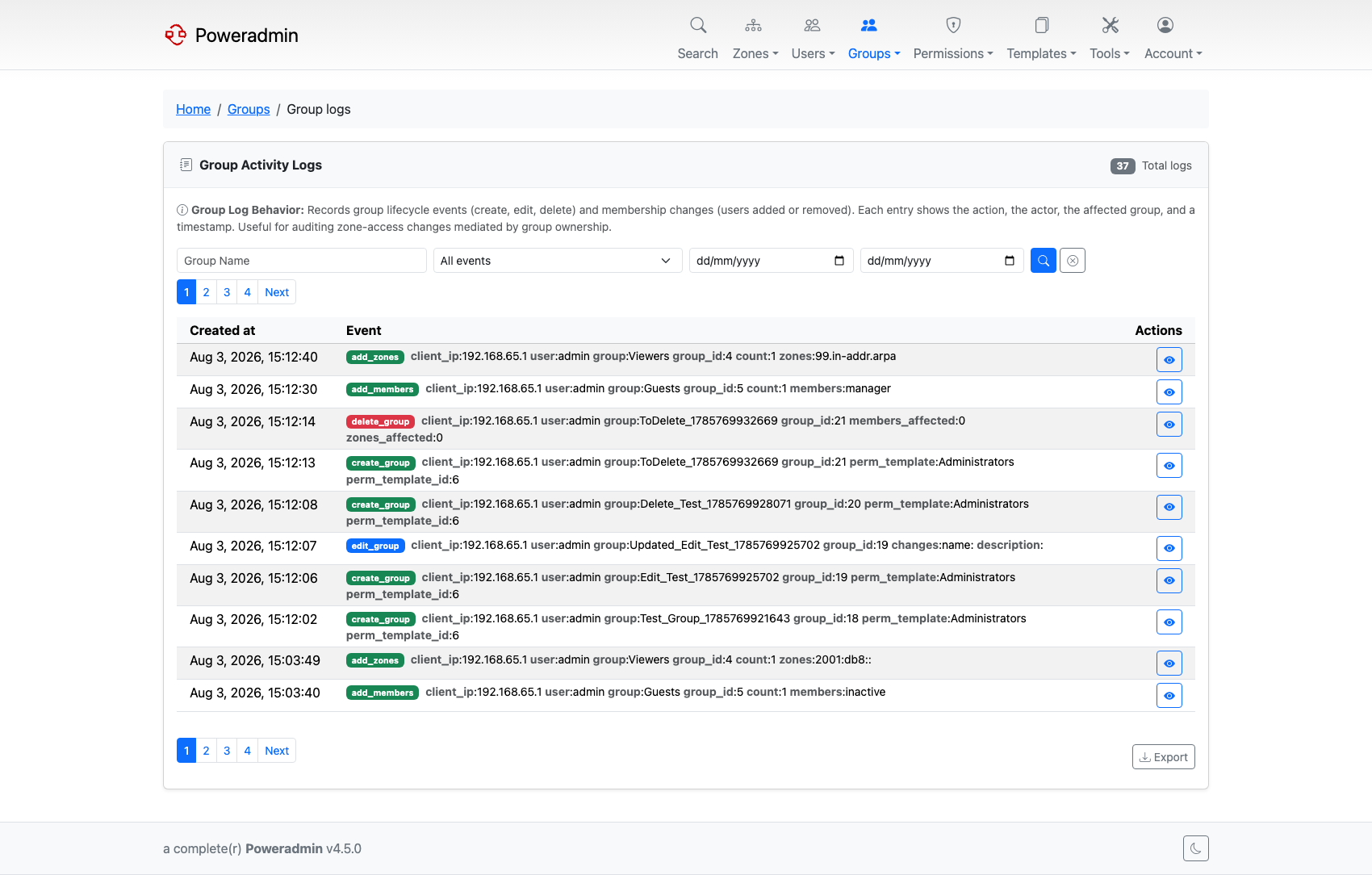Viewport: 1372px width, 875px height.
Task: Focus the first dd/mm/yyyy date field
Action: click(772, 261)
